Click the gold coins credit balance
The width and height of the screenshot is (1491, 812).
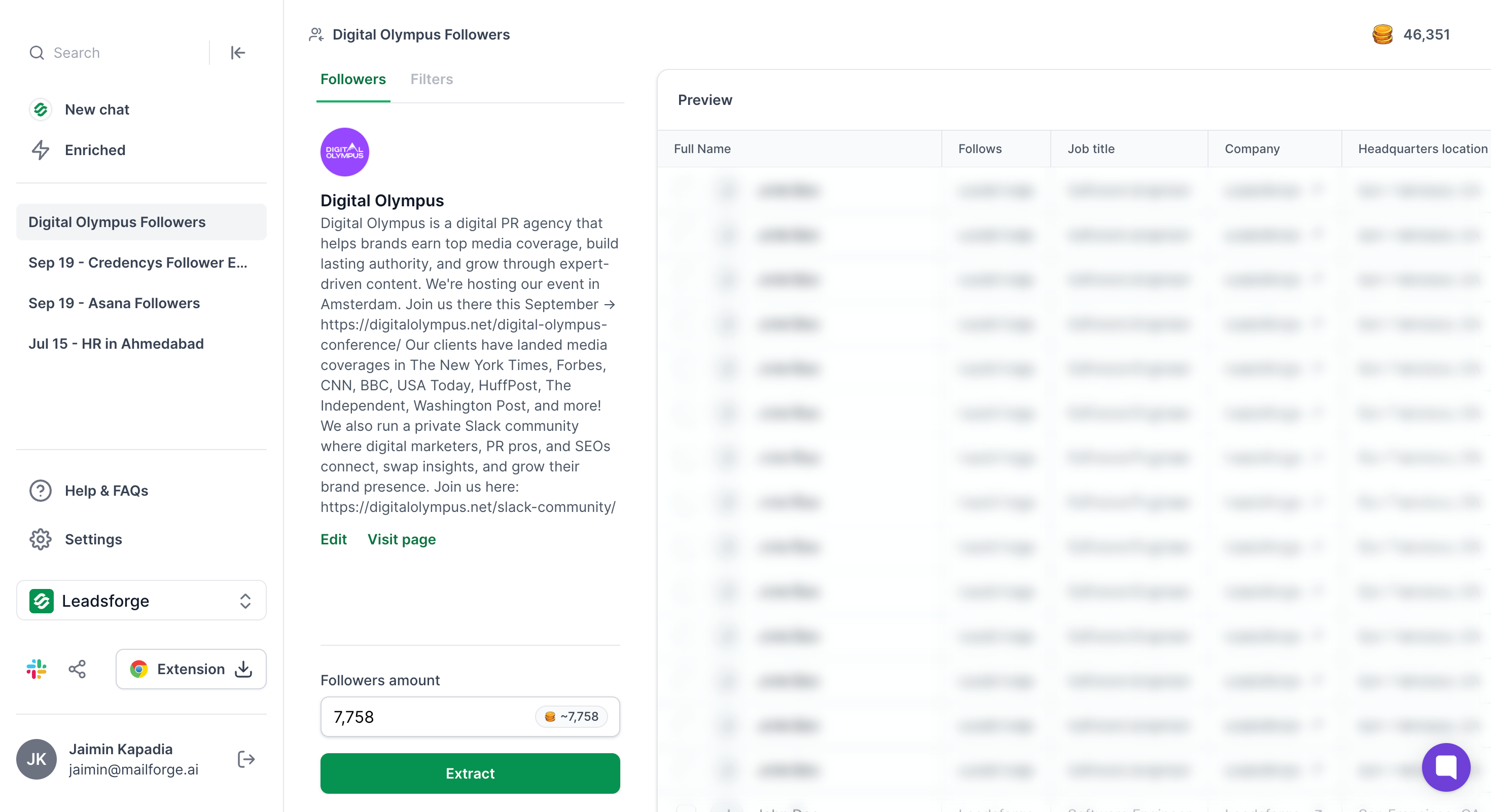pyautogui.click(x=1411, y=34)
